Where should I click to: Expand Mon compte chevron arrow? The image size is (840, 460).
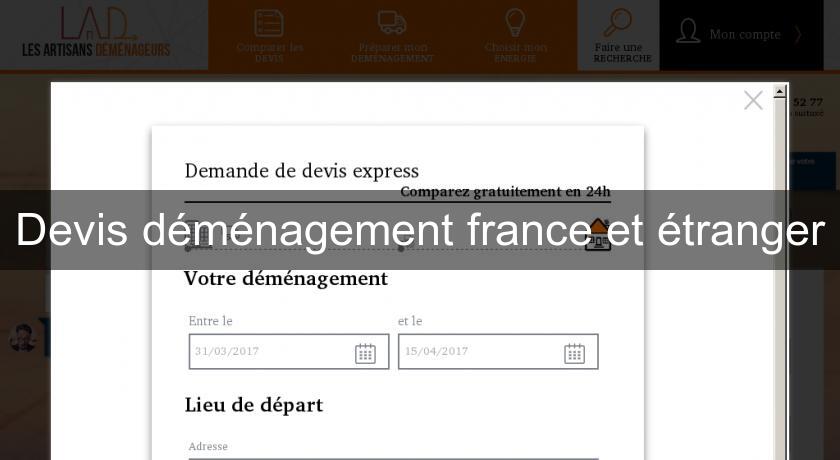coord(798,34)
